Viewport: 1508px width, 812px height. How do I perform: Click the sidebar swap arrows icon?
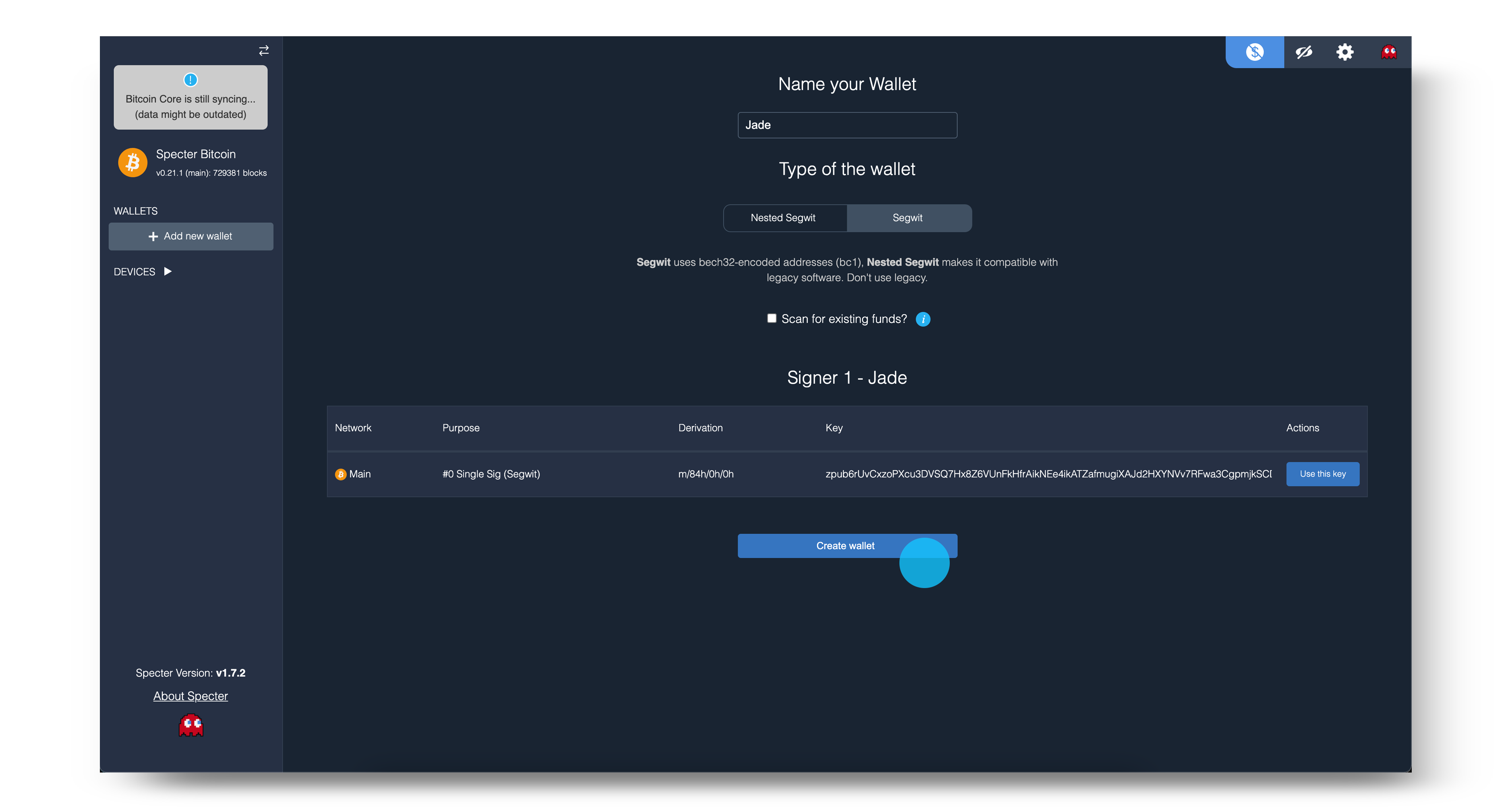(264, 51)
